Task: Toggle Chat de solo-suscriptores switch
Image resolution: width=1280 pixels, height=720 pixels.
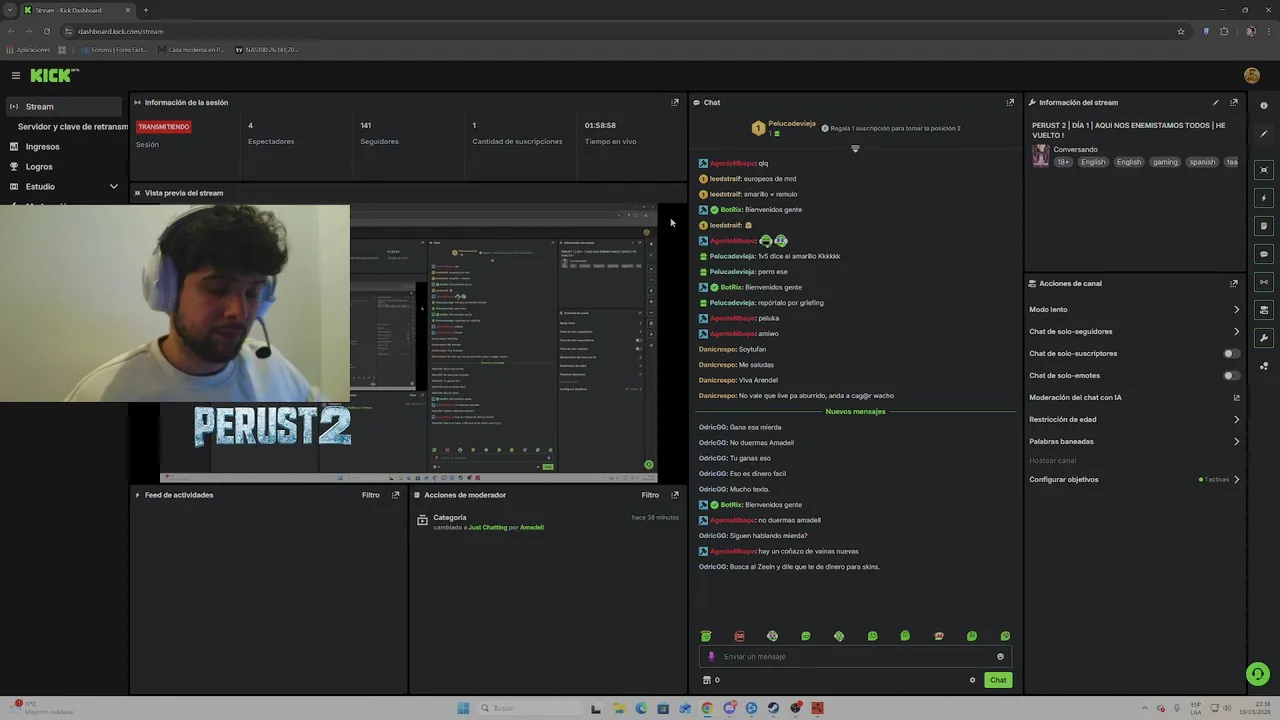Action: click(1232, 353)
